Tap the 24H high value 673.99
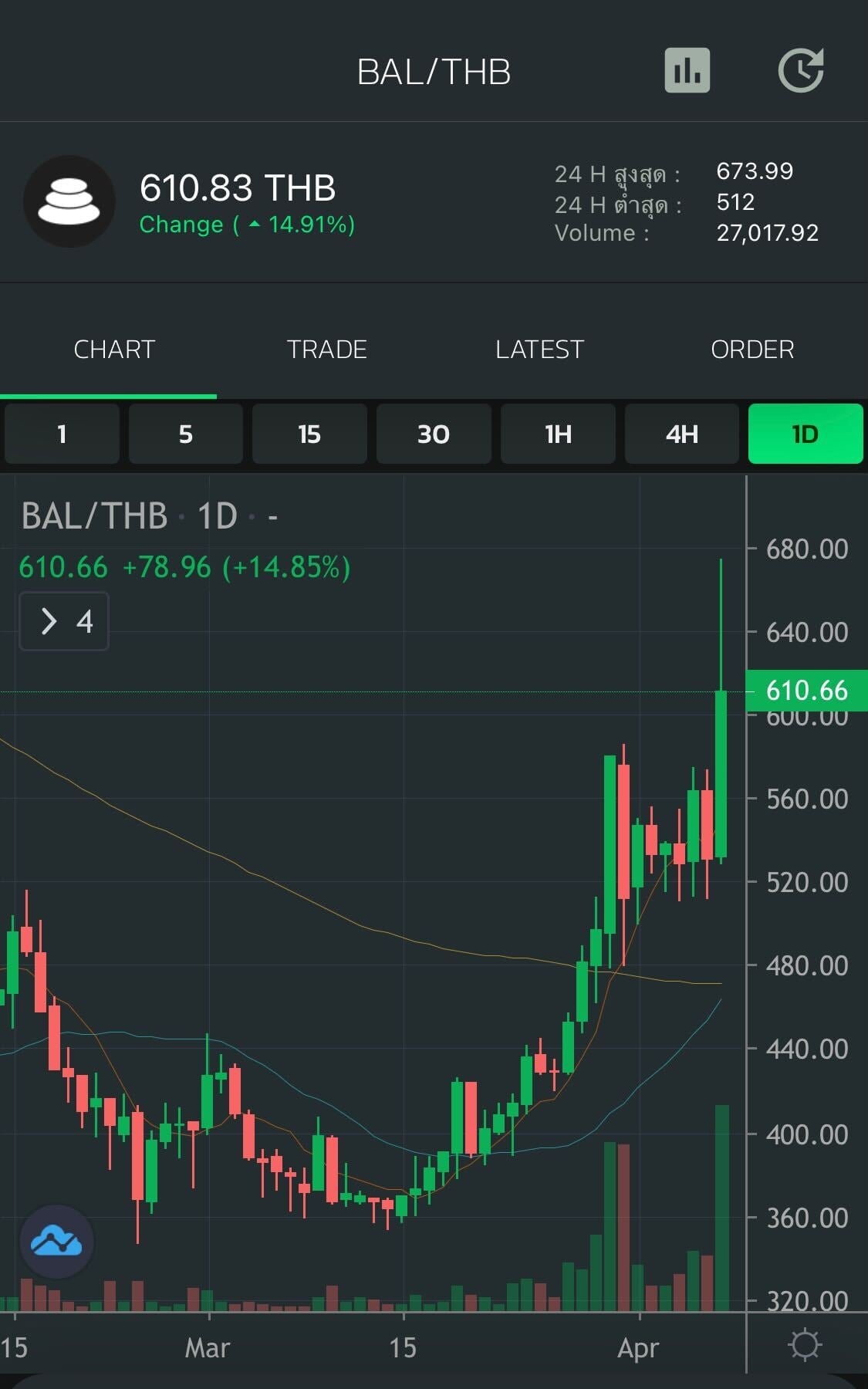 [x=755, y=171]
